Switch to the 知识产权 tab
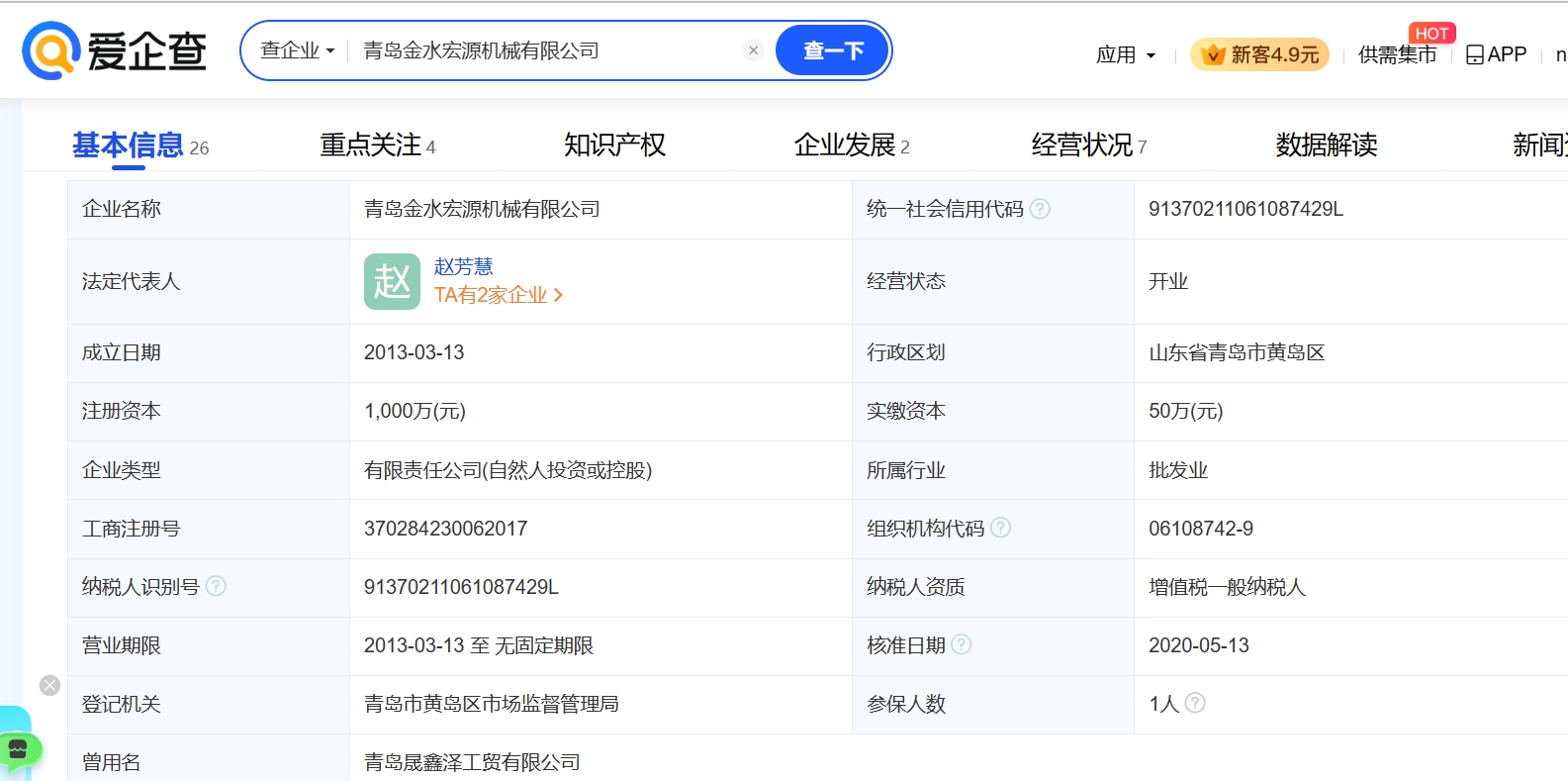This screenshot has height=781, width=1568. pyautogui.click(x=614, y=146)
